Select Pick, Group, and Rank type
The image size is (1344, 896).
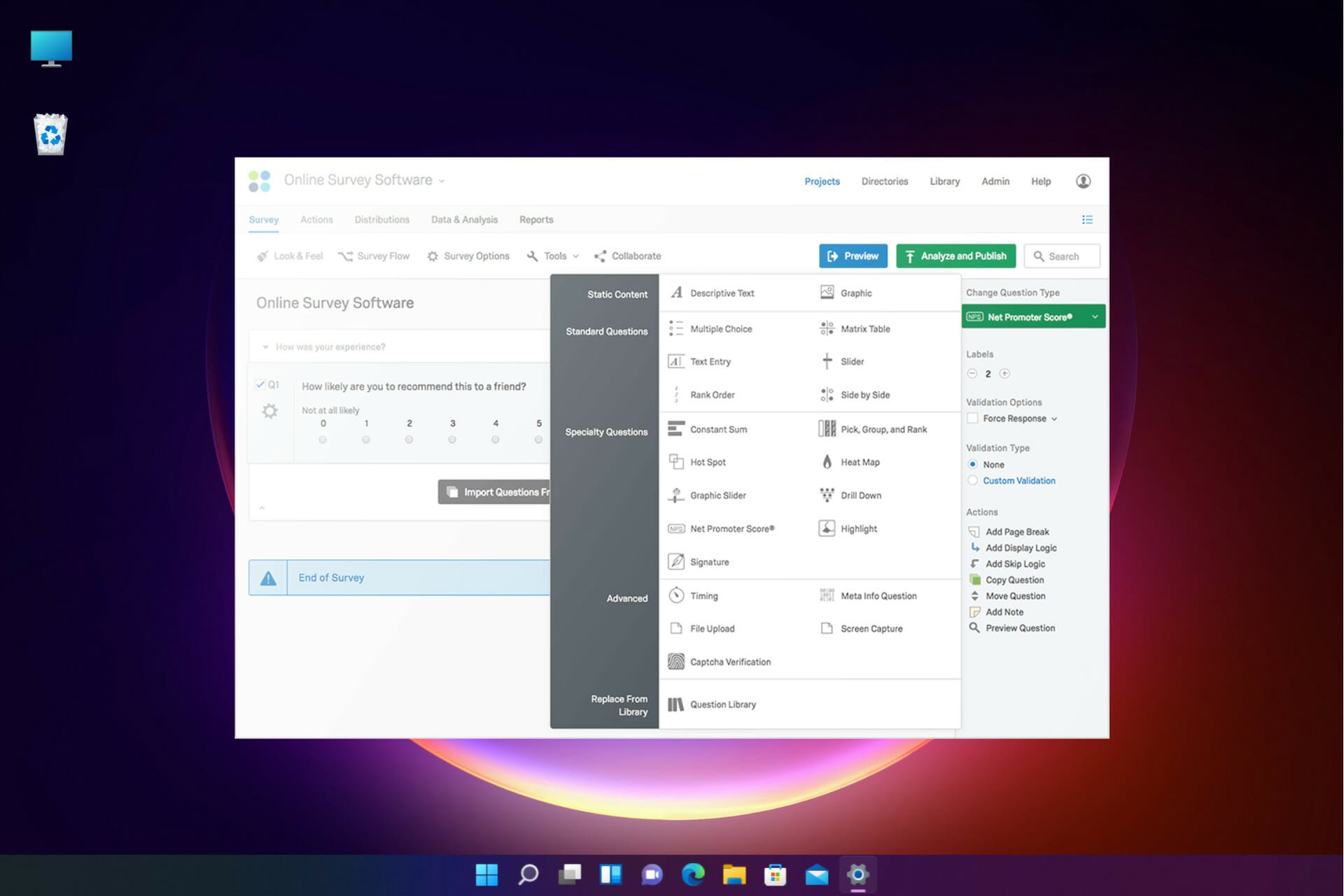[x=873, y=429]
